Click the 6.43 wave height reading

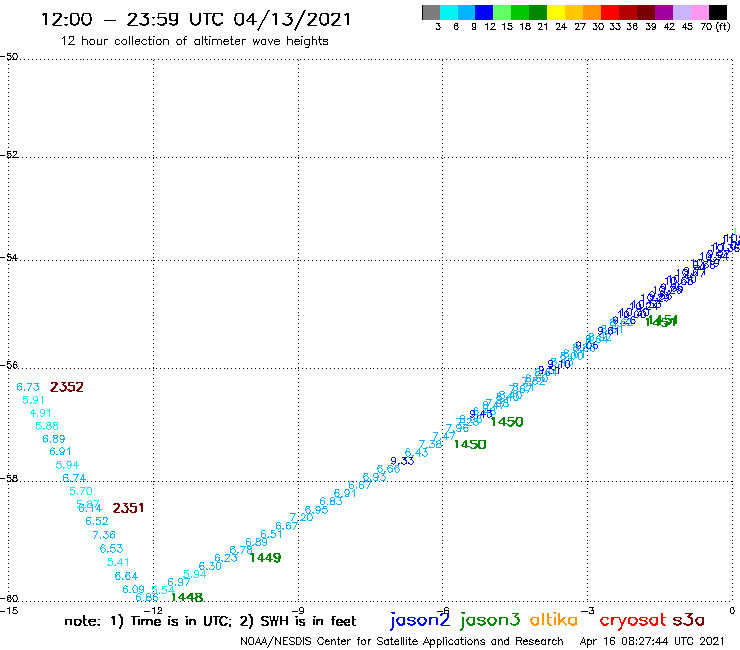point(416,453)
